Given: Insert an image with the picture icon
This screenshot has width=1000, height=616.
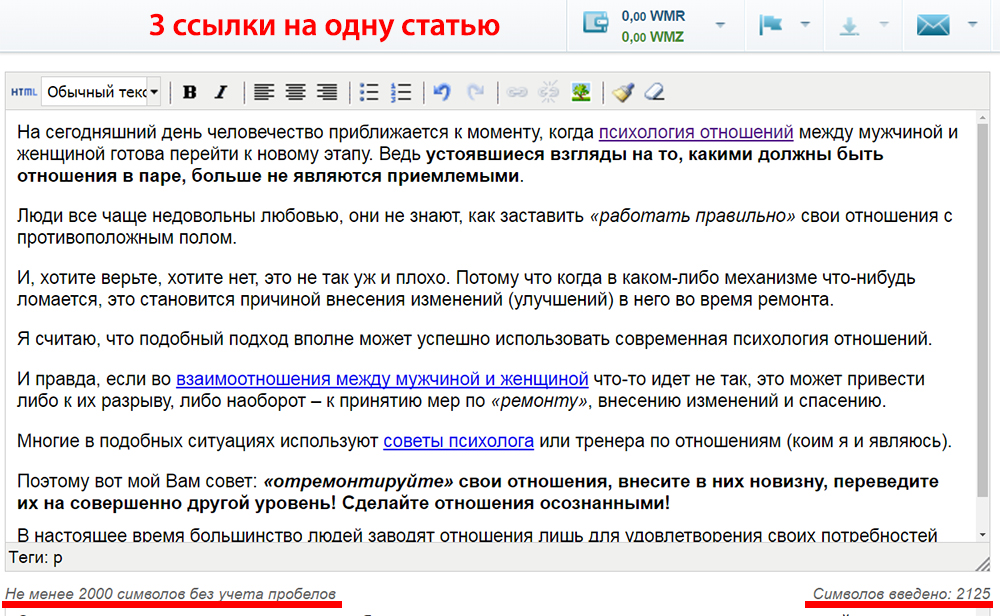Looking at the screenshot, I should 580,93.
